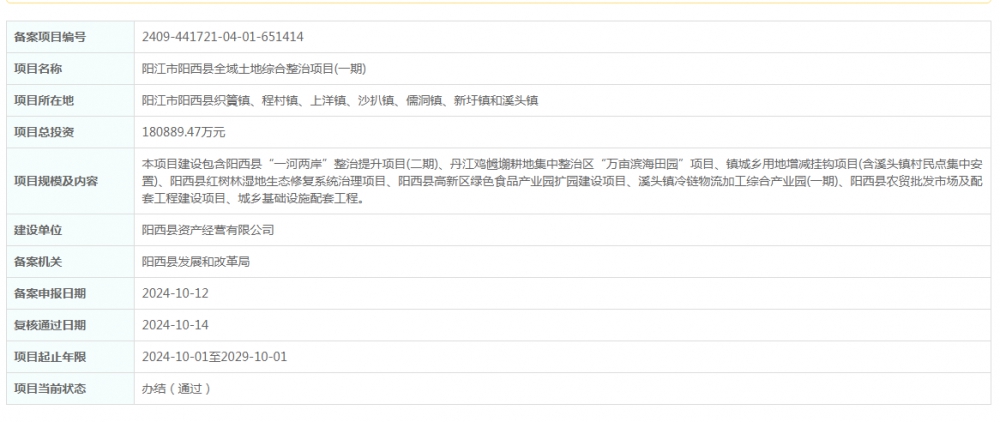The image size is (1000, 422).
Task: Select the label 项目当前状态
Action: pos(50,389)
